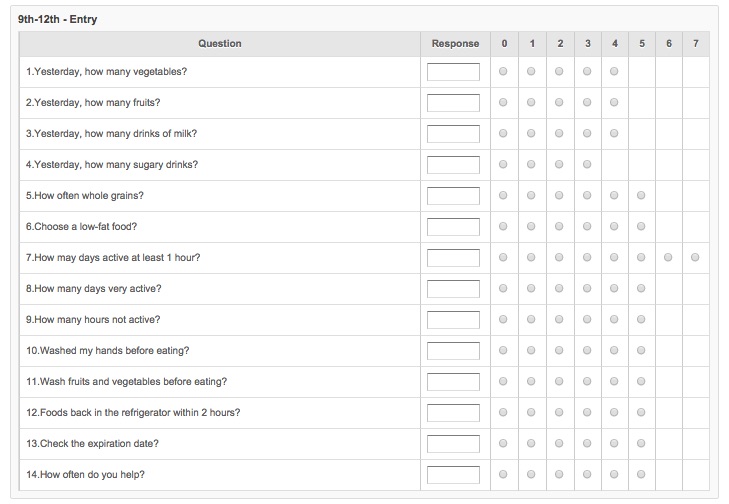This screenshot has height=504, width=729.
Task: Click Response box for how often do you help
Action: click(453, 475)
